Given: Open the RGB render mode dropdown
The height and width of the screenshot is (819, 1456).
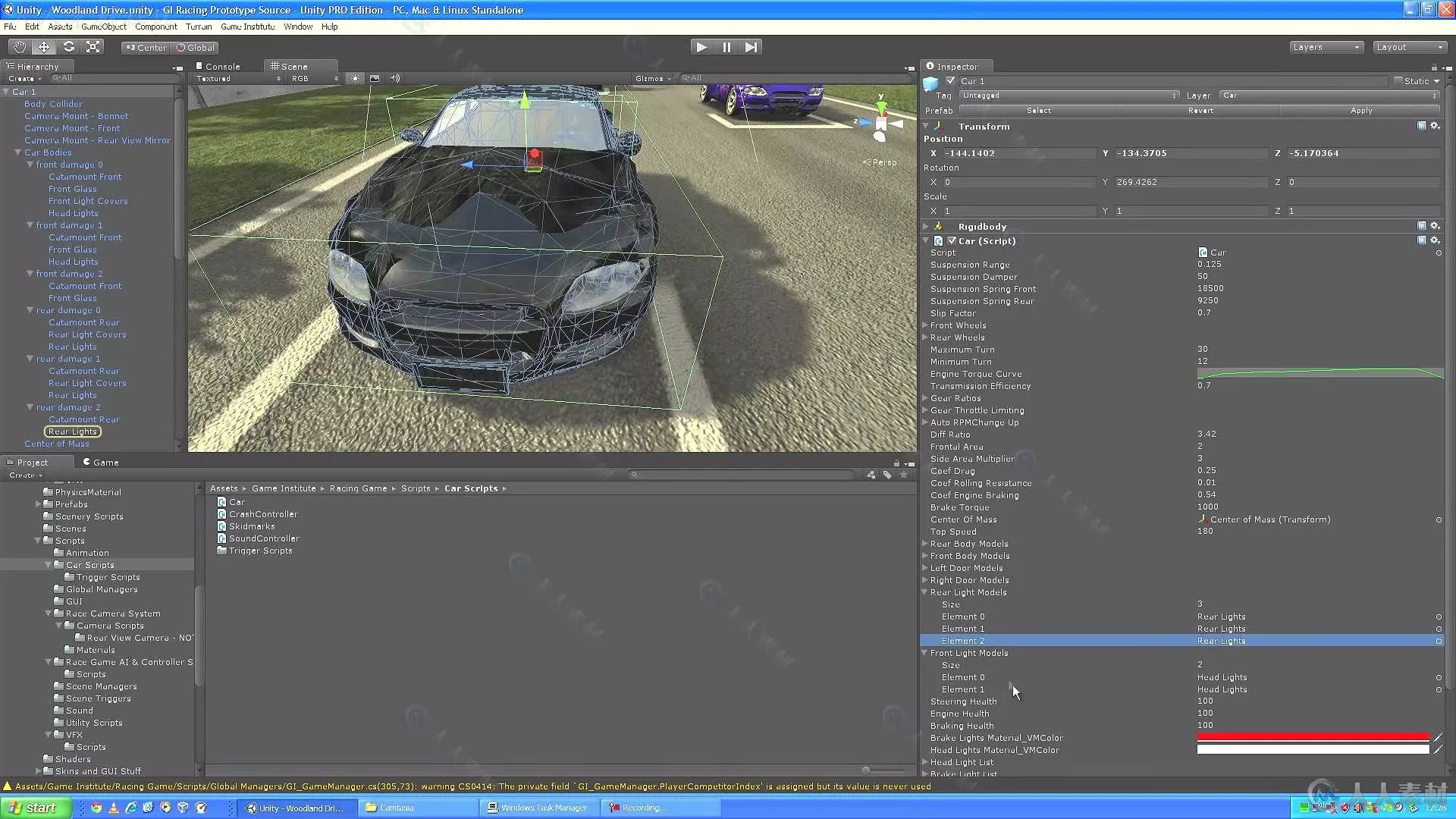Looking at the screenshot, I should click(x=315, y=78).
